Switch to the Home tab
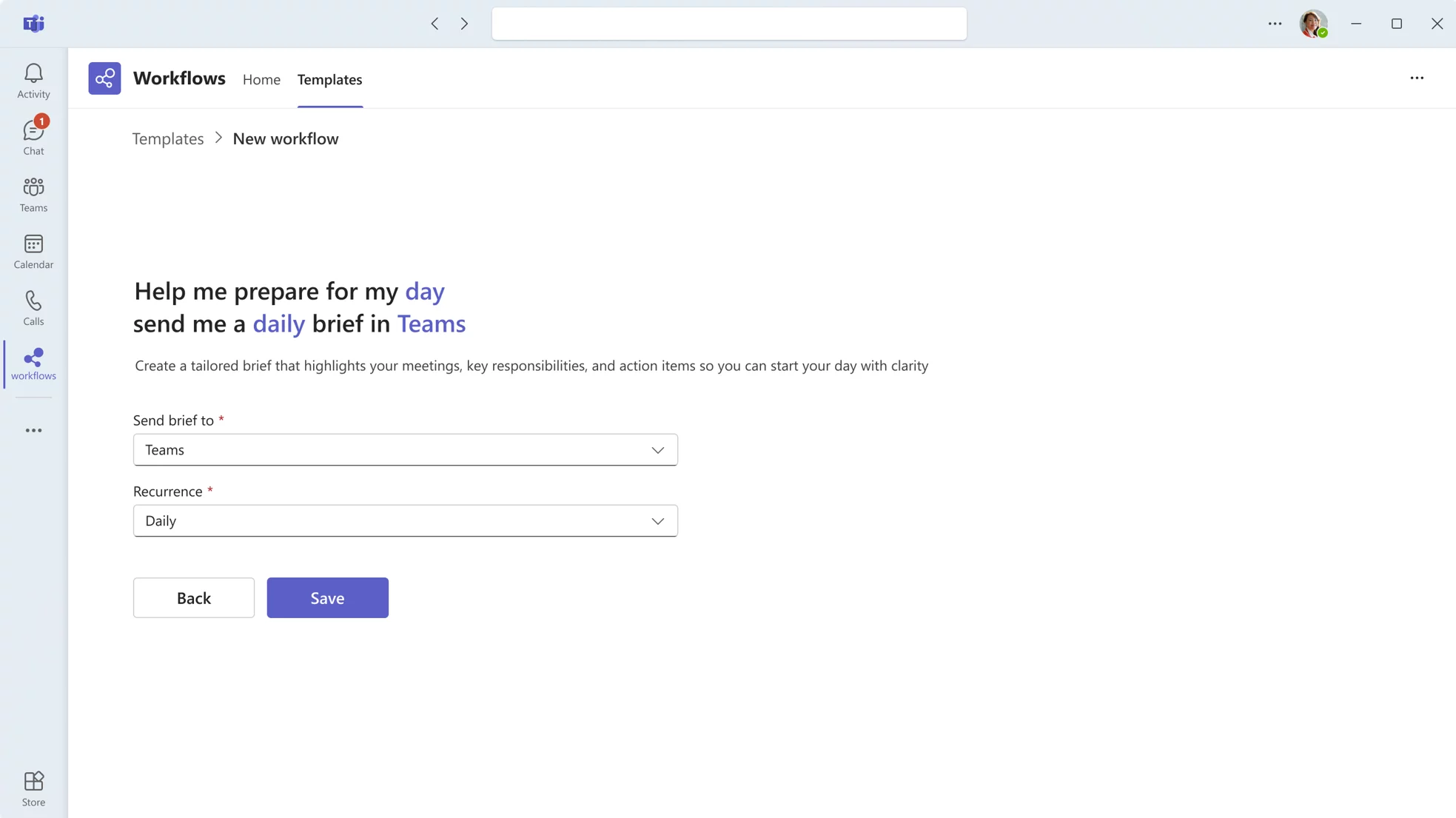The height and width of the screenshot is (818, 1456). [x=261, y=79]
